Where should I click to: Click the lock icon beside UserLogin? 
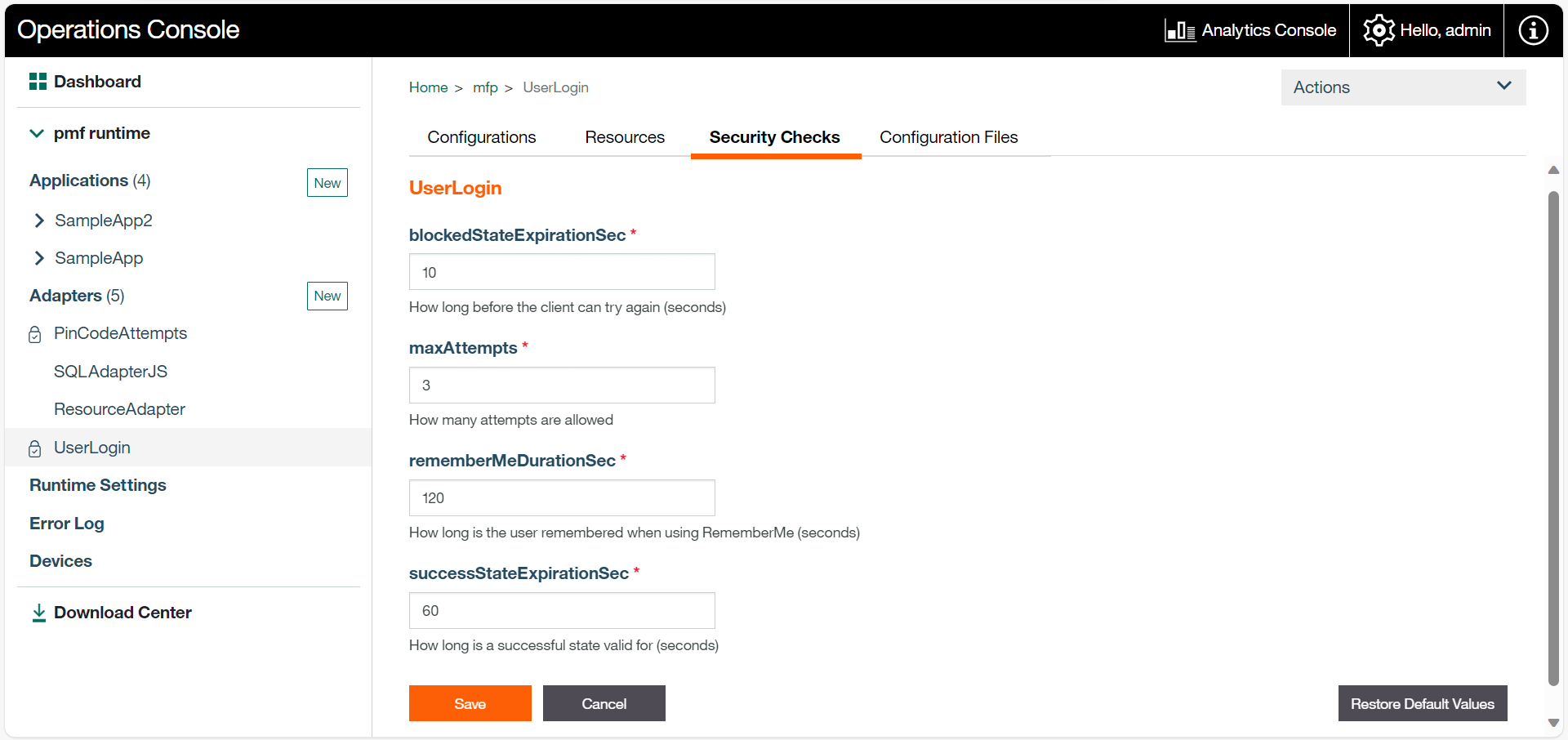tap(35, 448)
